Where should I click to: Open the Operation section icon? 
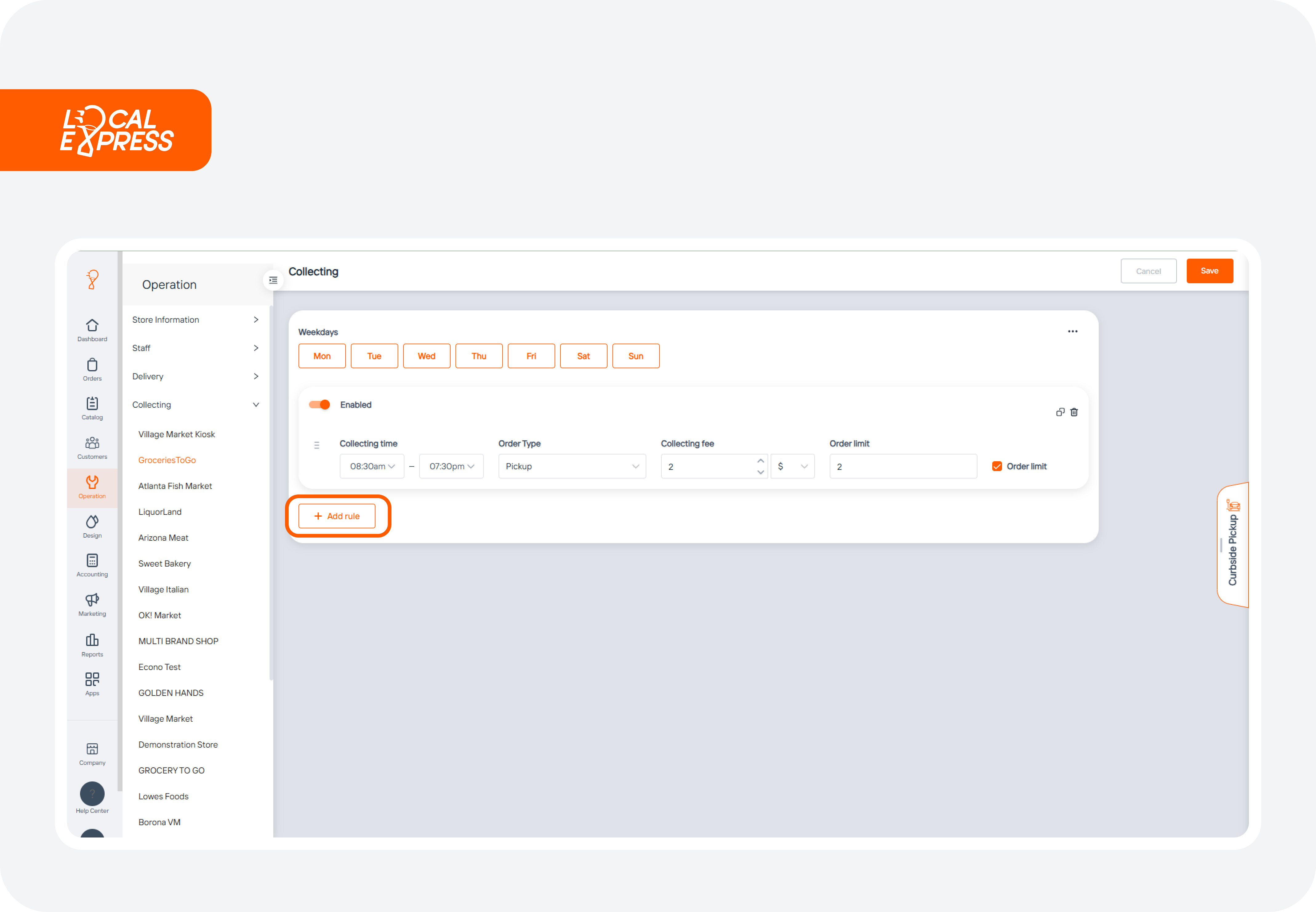click(92, 482)
